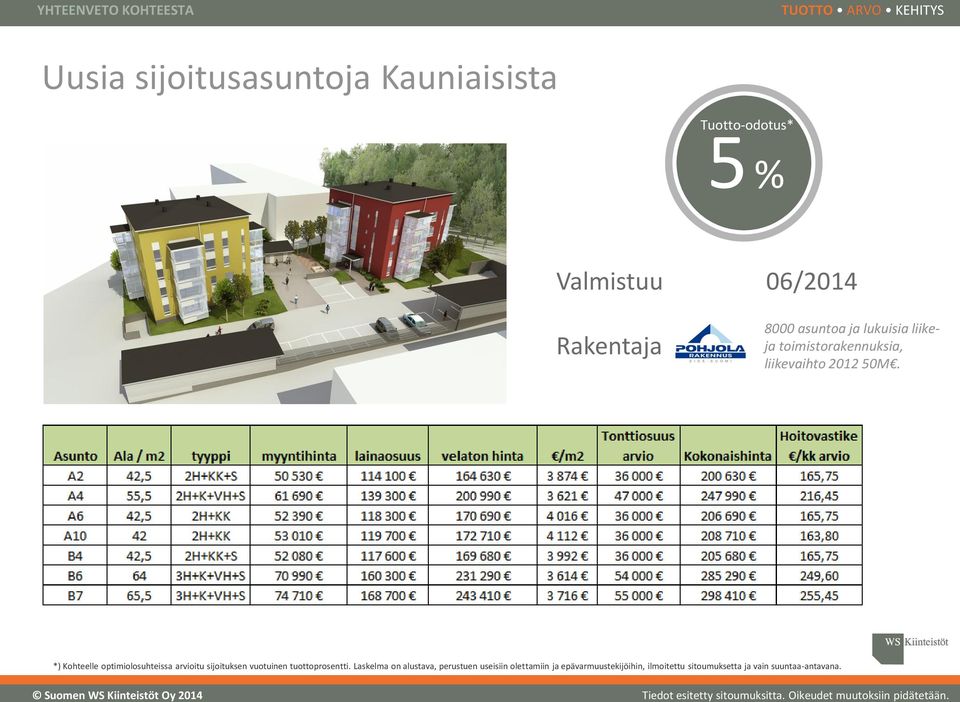Click the lainaosuus value 160 300 €
Image resolution: width=960 pixels, height=702 pixels.
click(x=388, y=575)
